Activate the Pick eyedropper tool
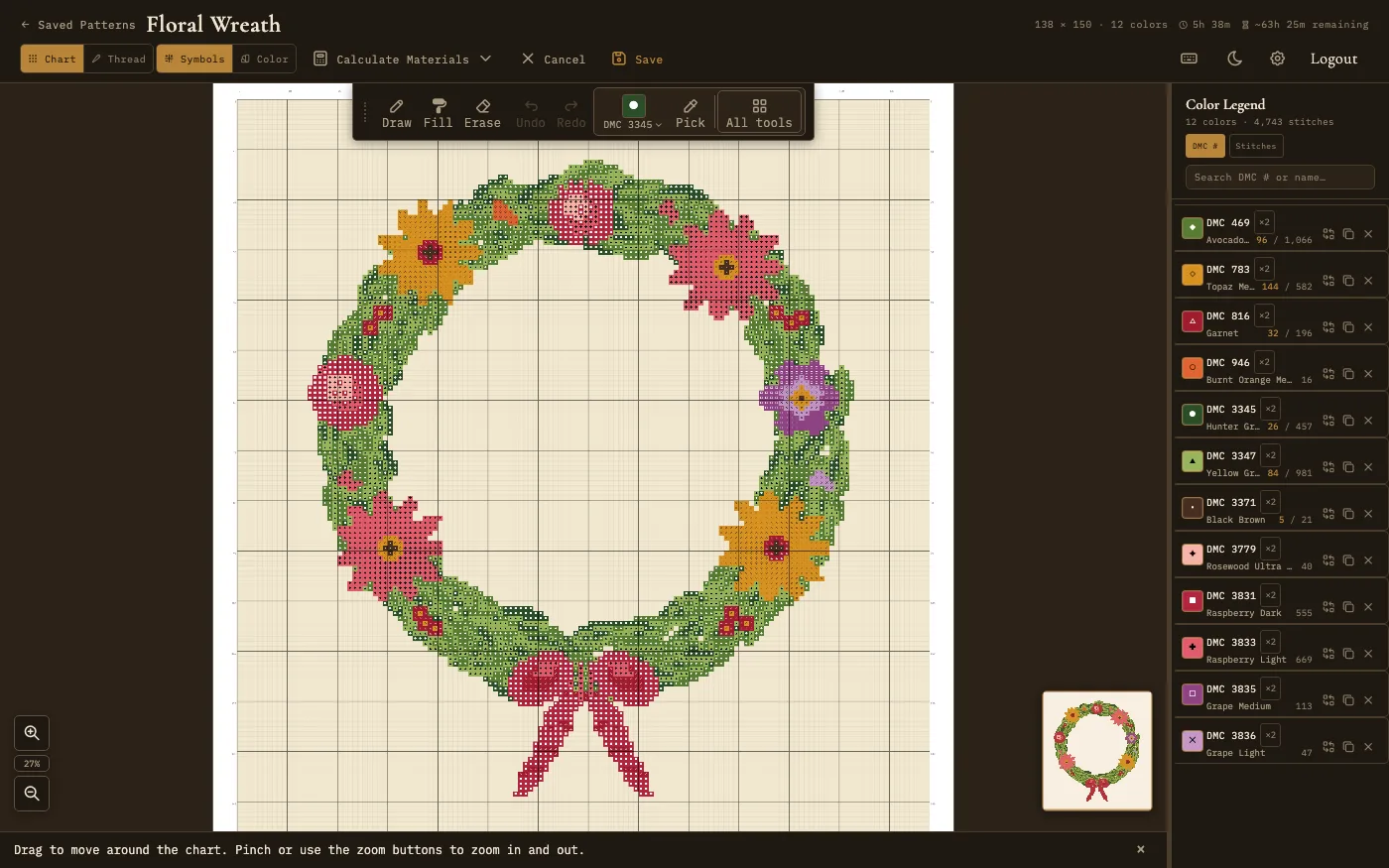 coord(690,113)
